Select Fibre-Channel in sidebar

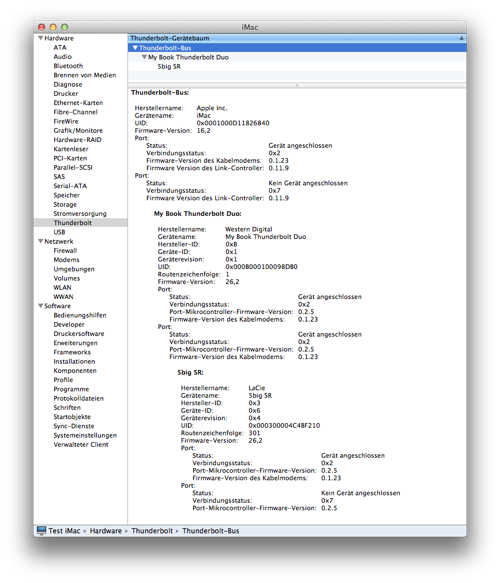(75, 112)
